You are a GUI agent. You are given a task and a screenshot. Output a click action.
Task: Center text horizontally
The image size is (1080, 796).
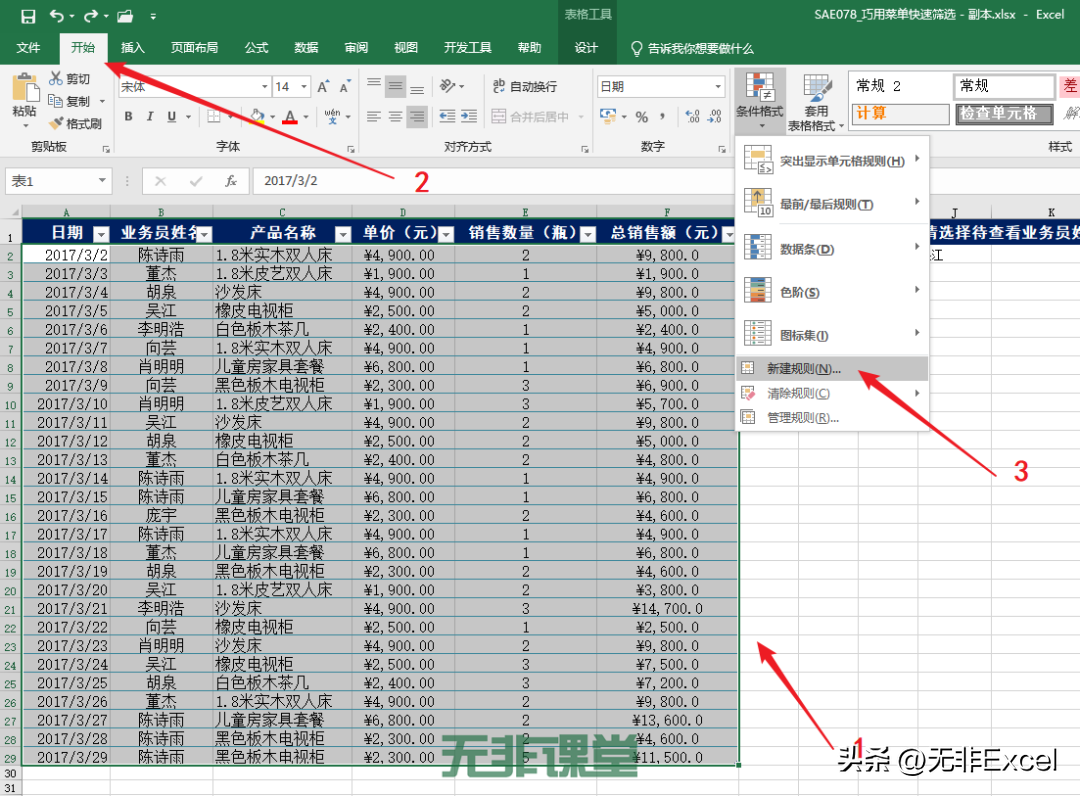(395, 116)
